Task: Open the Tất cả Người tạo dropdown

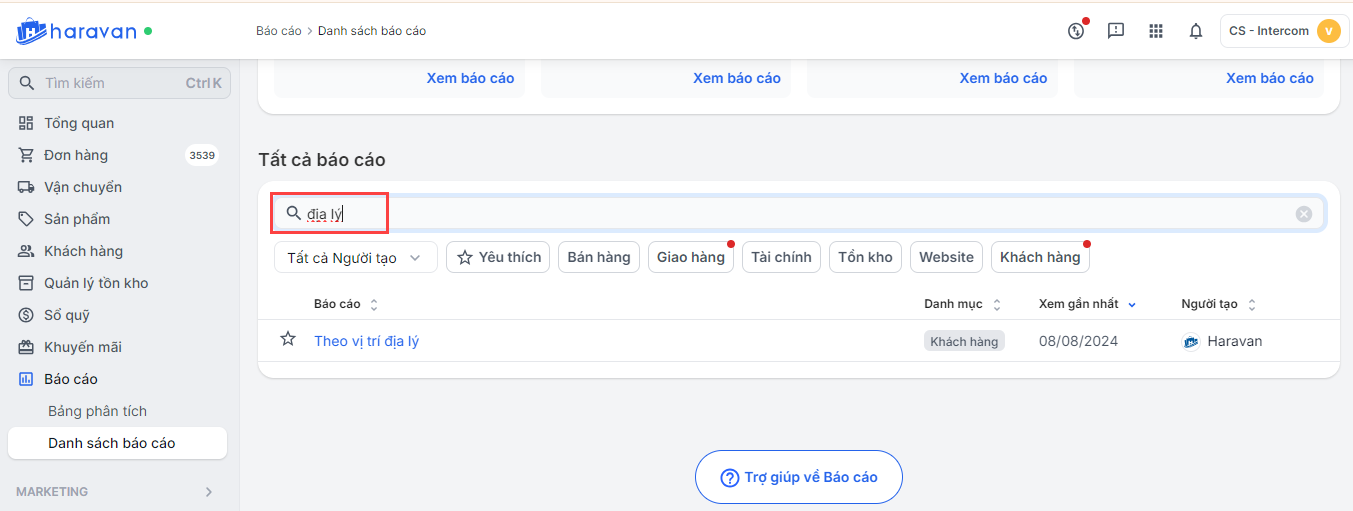Action: [355, 257]
